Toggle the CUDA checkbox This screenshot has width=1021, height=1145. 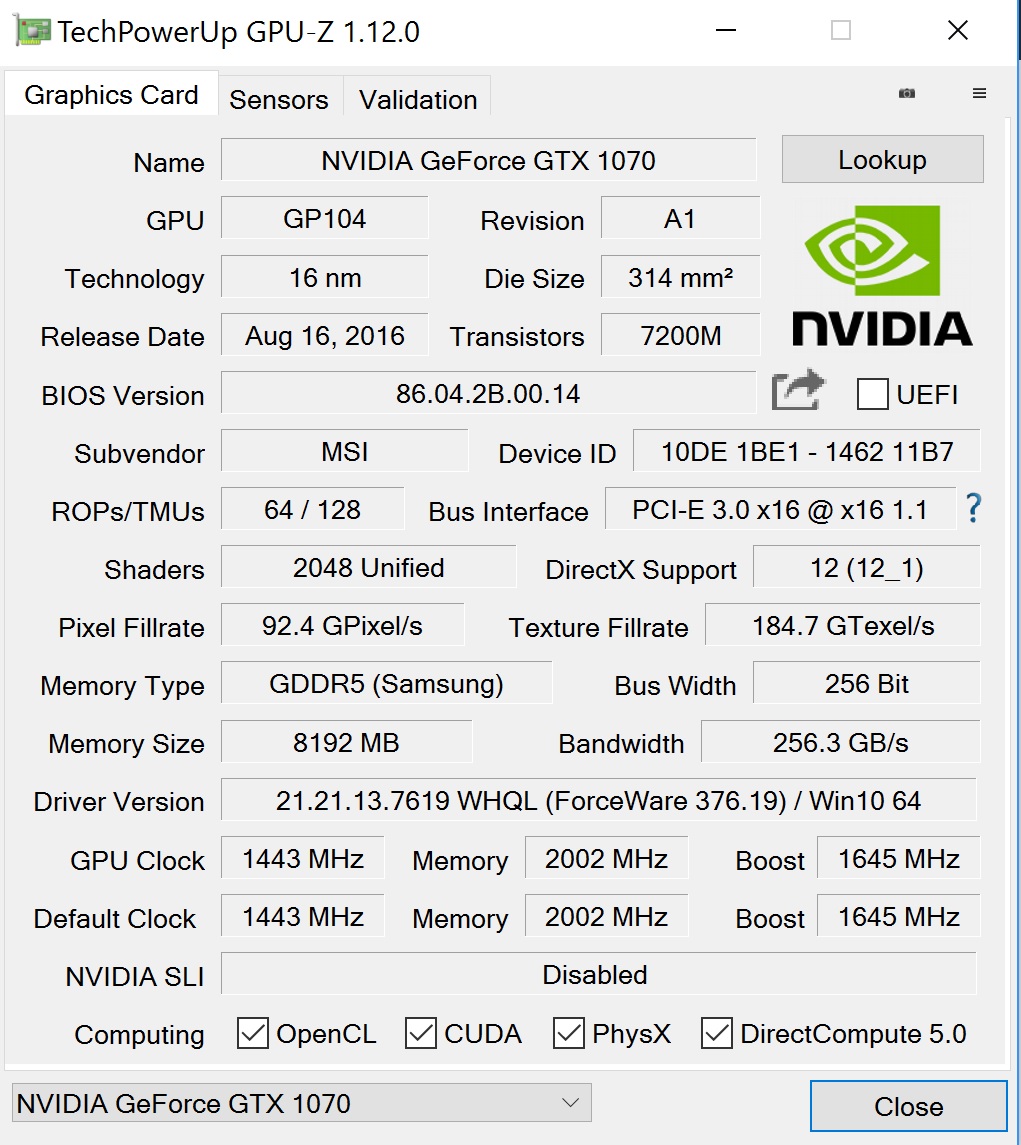[x=421, y=1033]
